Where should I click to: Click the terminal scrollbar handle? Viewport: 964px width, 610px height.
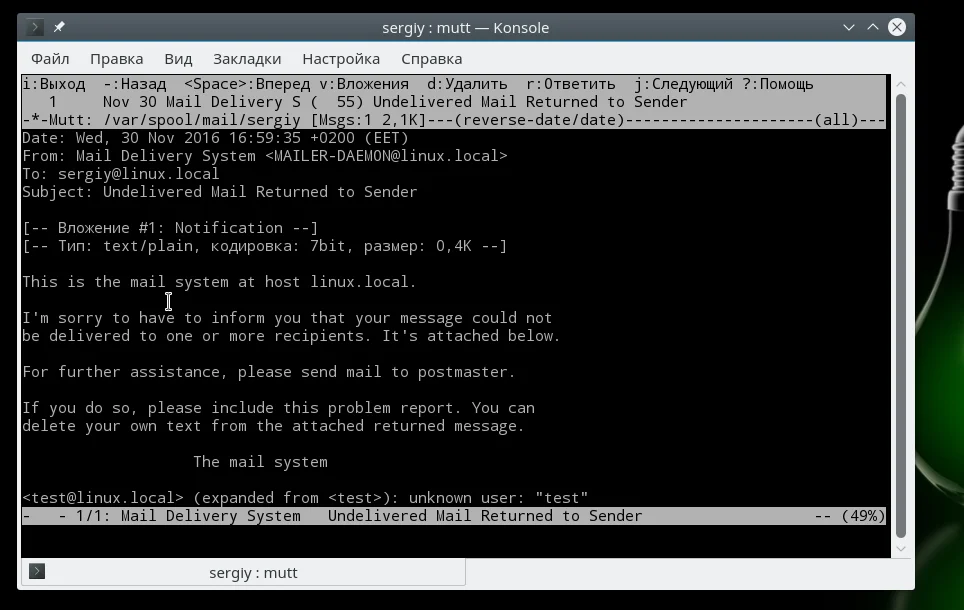point(901,316)
